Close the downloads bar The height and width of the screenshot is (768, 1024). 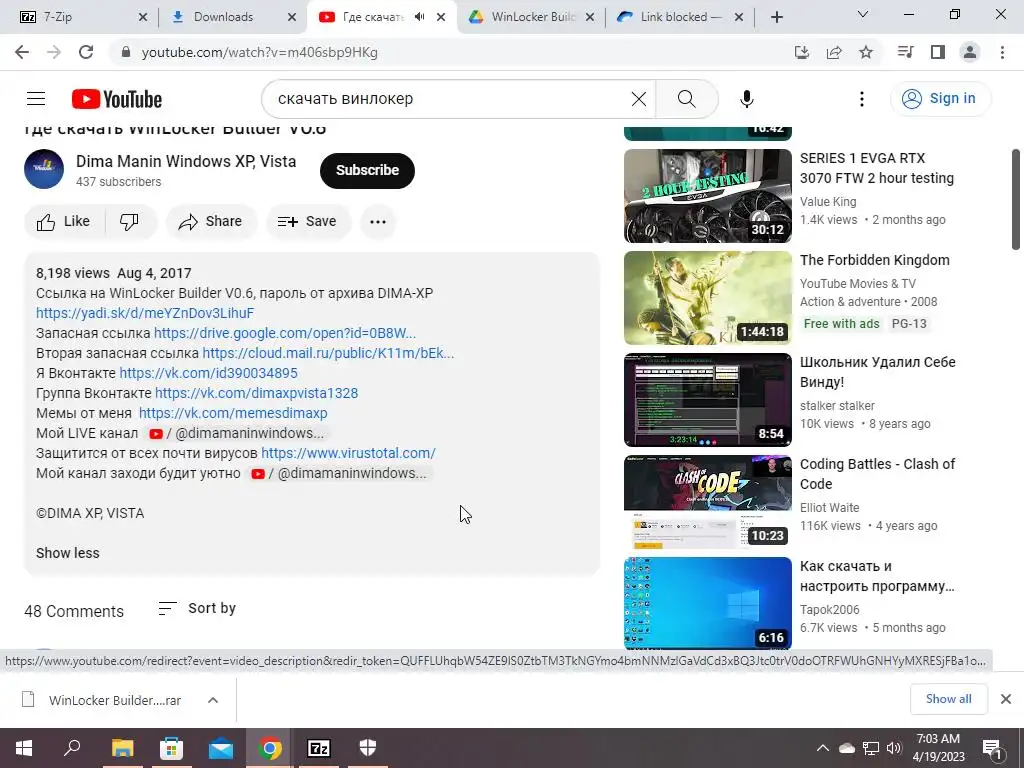coord(1006,699)
